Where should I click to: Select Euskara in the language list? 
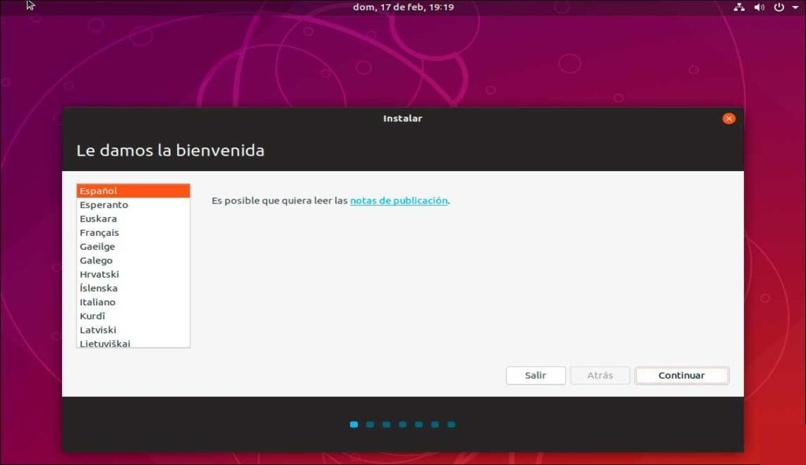tap(133, 218)
